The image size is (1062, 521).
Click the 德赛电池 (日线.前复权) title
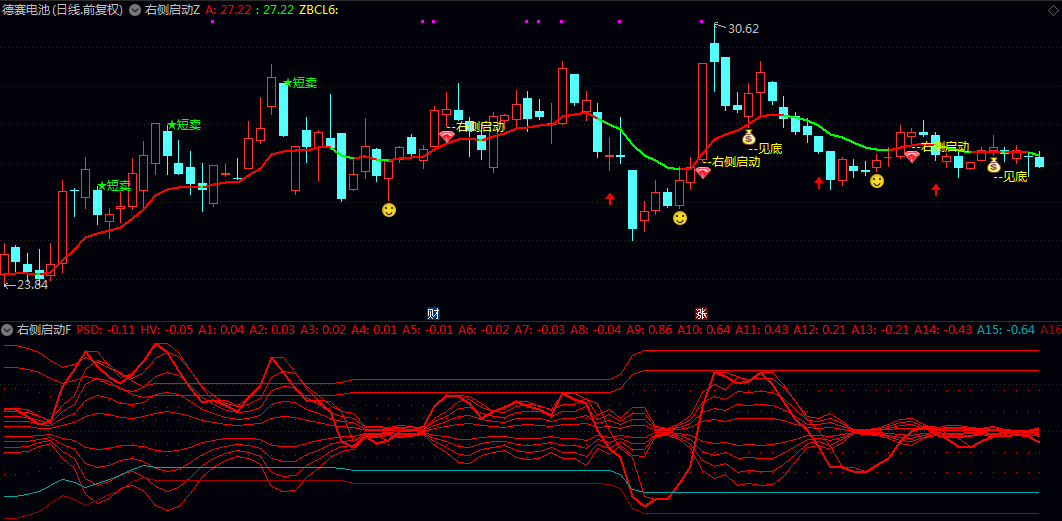(62, 10)
